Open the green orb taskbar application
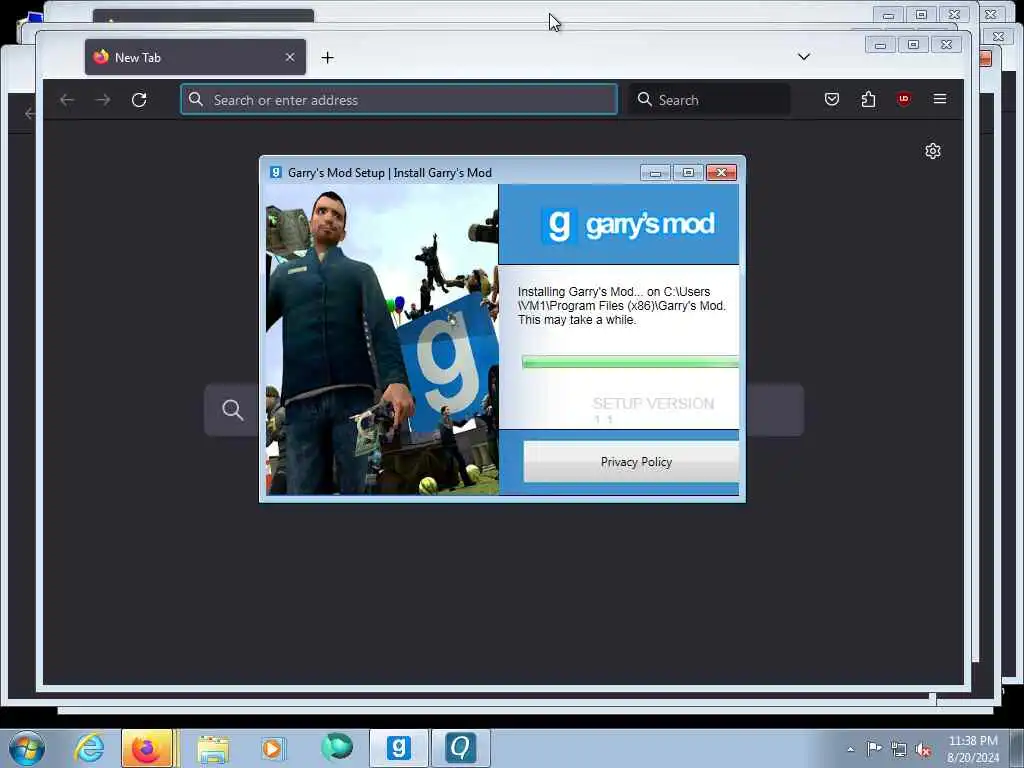The height and width of the screenshot is (768, 1024). coord(337,746)
